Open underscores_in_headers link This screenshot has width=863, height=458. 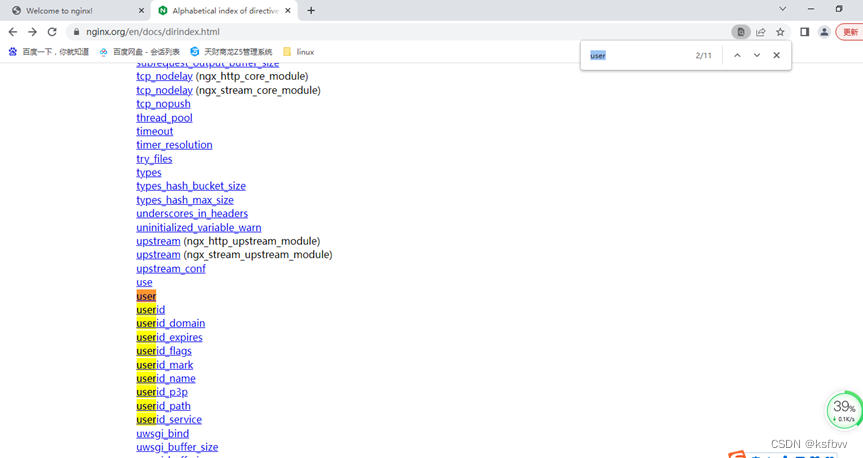pyautogui.click(x=192, y=214)
